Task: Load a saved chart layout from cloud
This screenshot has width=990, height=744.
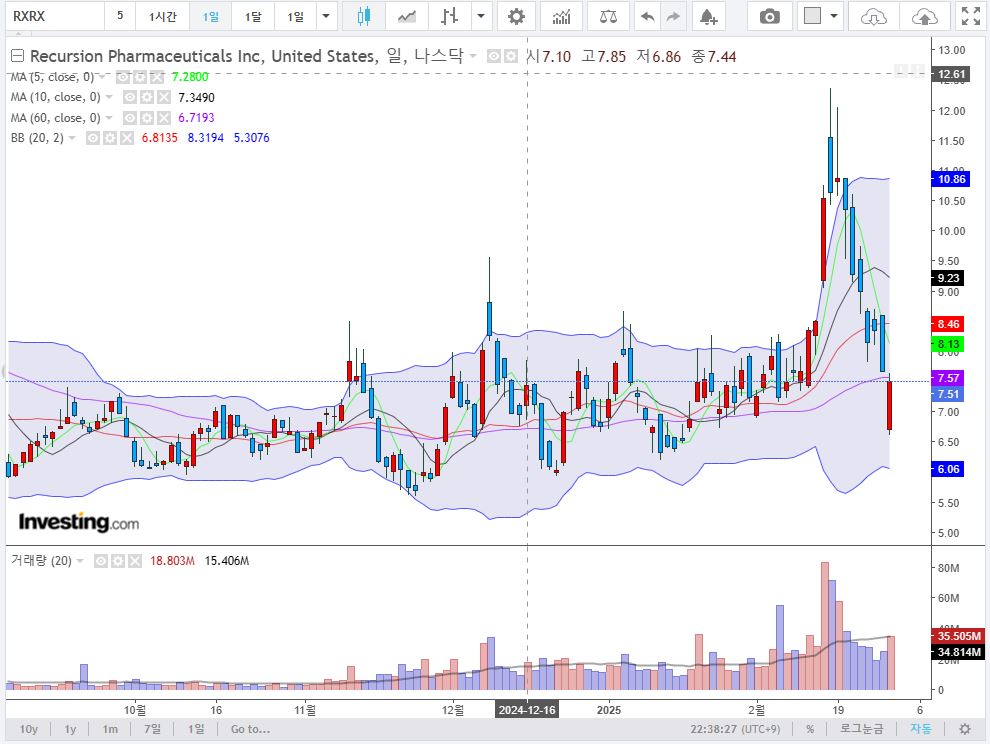Action: click(x=873, y=16)
